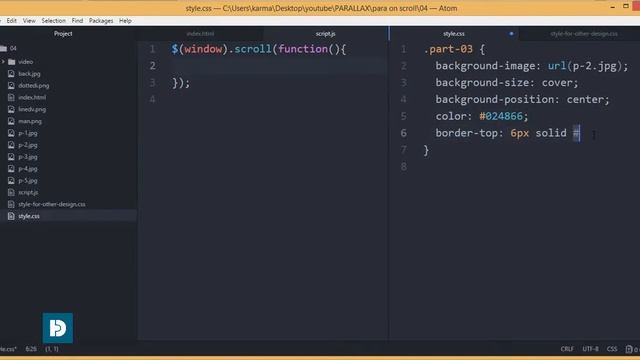The image size is (640, 360).
Task: Click the p-2.jpg image file icon
Action: tap(11, 144)
